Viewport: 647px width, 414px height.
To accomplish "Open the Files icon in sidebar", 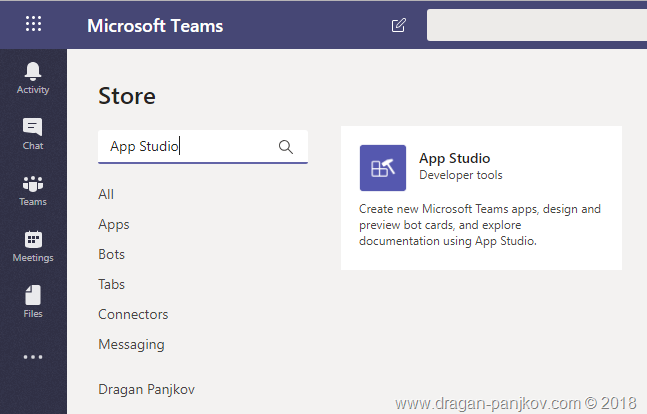I will 33,296.
